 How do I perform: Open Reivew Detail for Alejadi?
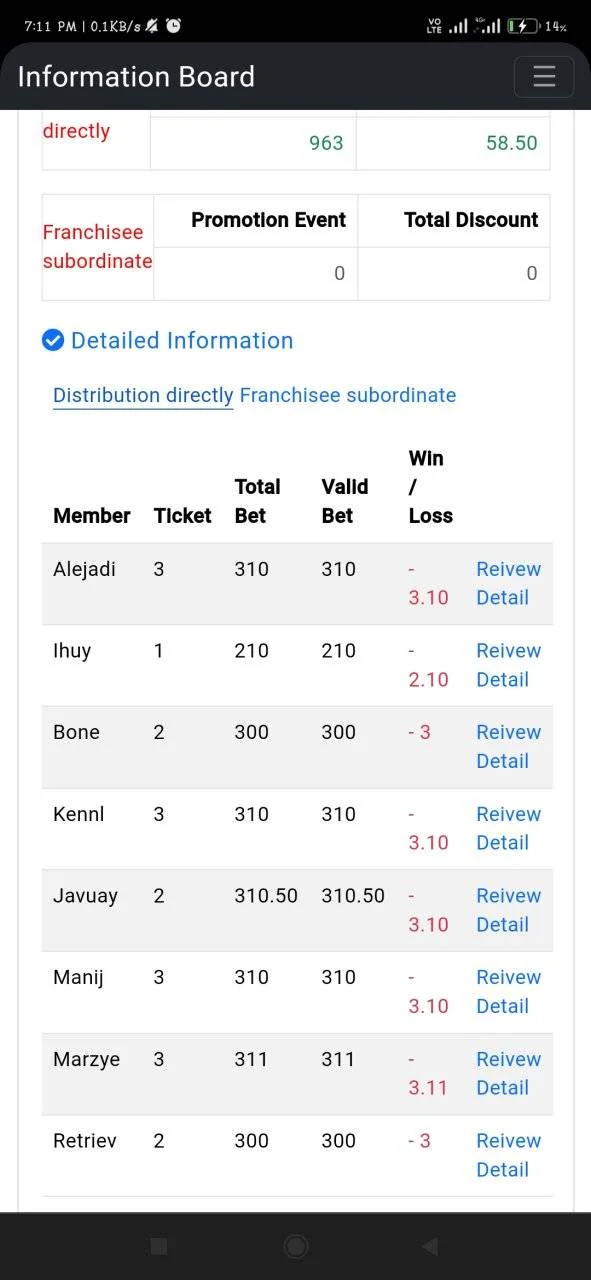(x=508, y=583)
